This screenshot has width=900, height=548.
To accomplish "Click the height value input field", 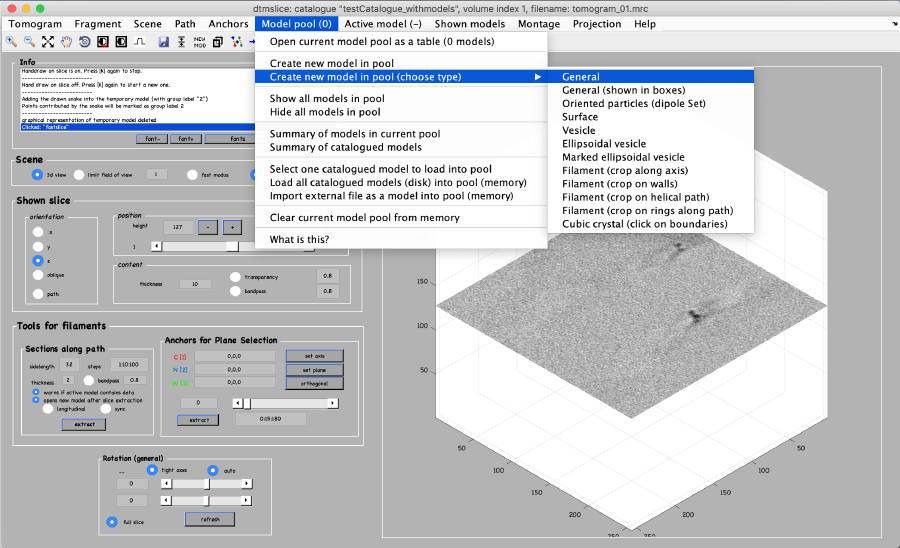I will [x=176, y=227].
